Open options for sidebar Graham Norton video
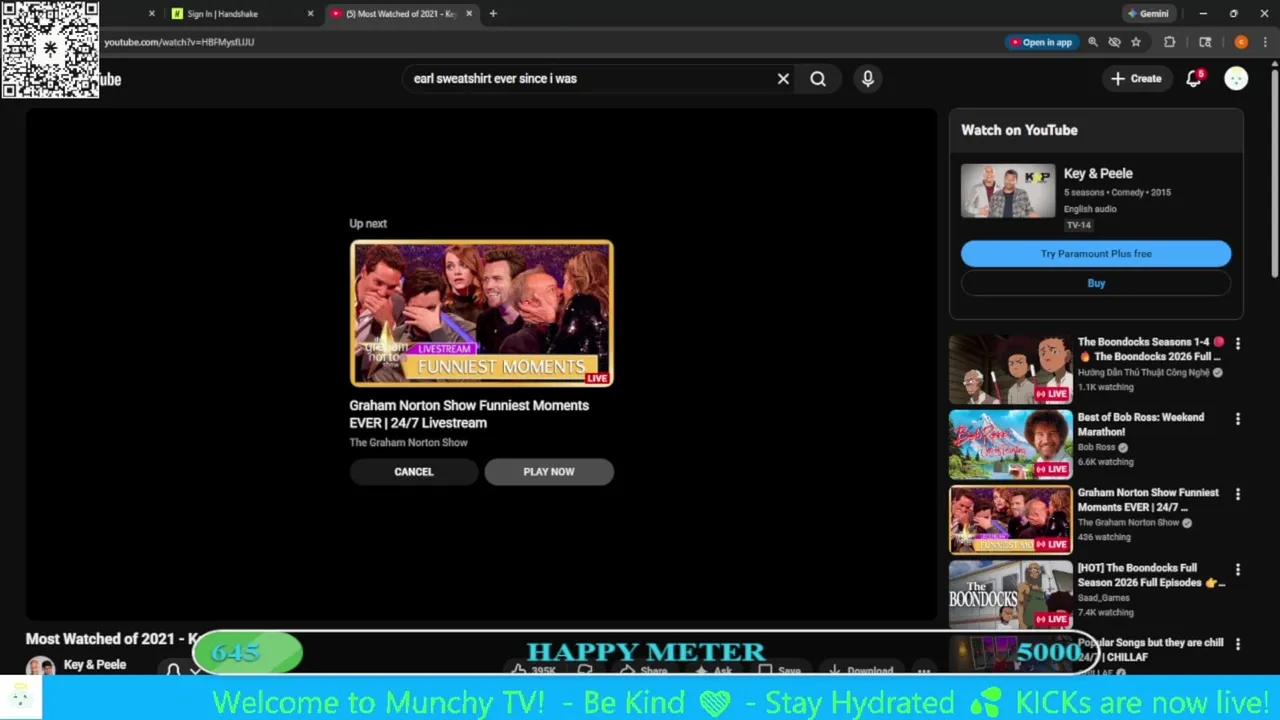Image resolution: width=1280 pixels, height=720 pixels. (x=1238, y=494)
